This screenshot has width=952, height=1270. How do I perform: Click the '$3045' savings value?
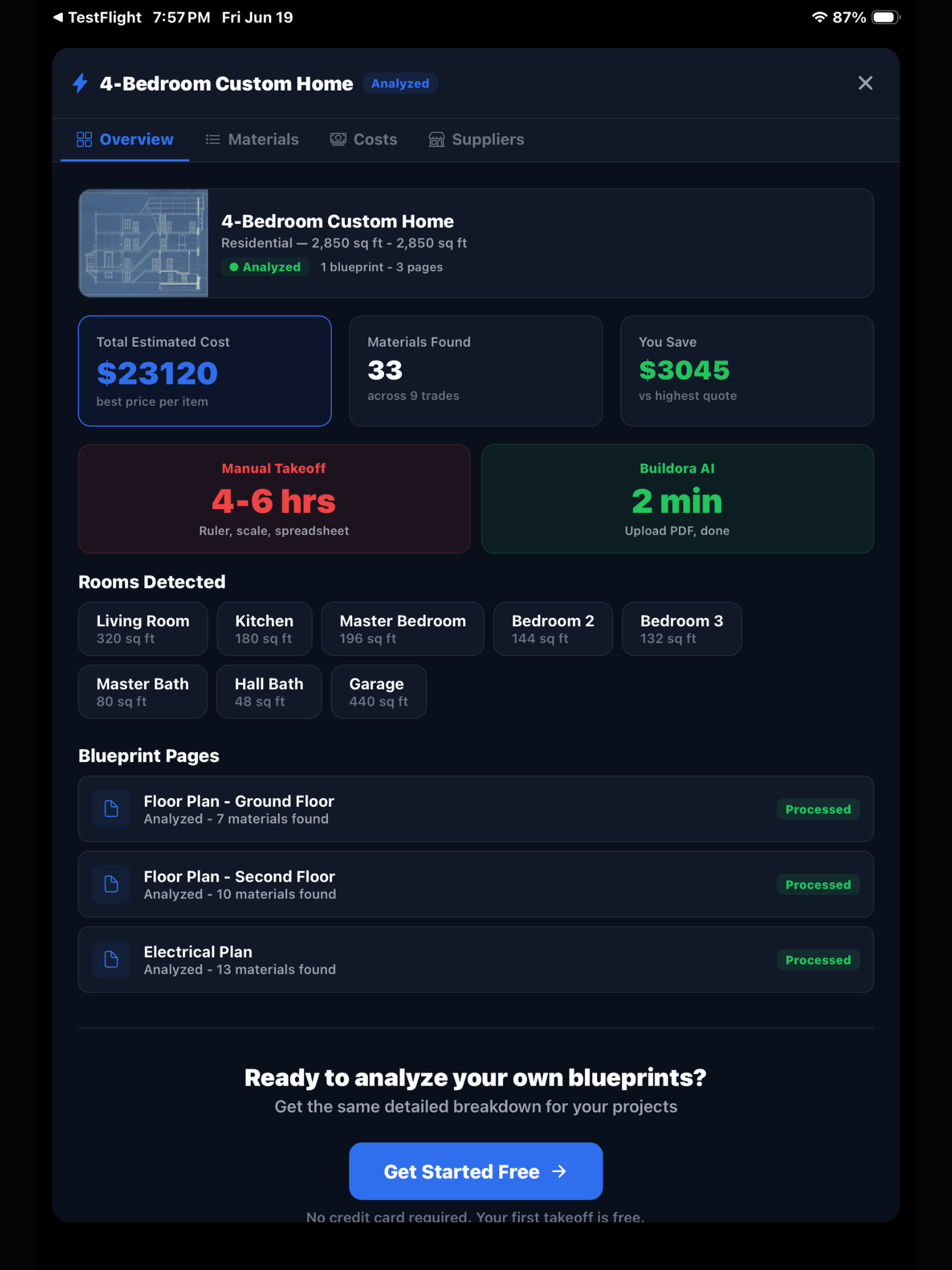point(684,370)
